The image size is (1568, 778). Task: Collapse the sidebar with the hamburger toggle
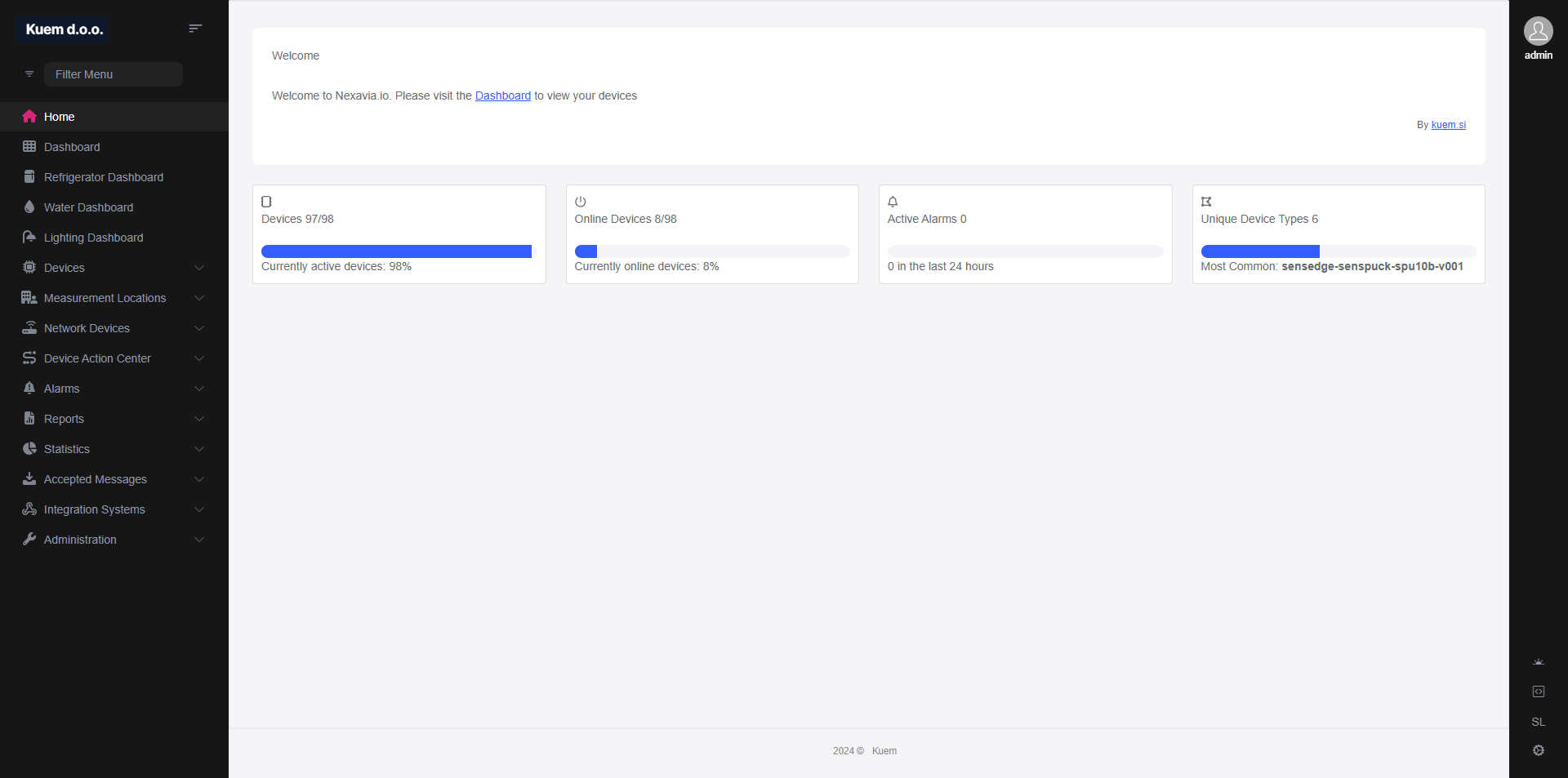195,28
